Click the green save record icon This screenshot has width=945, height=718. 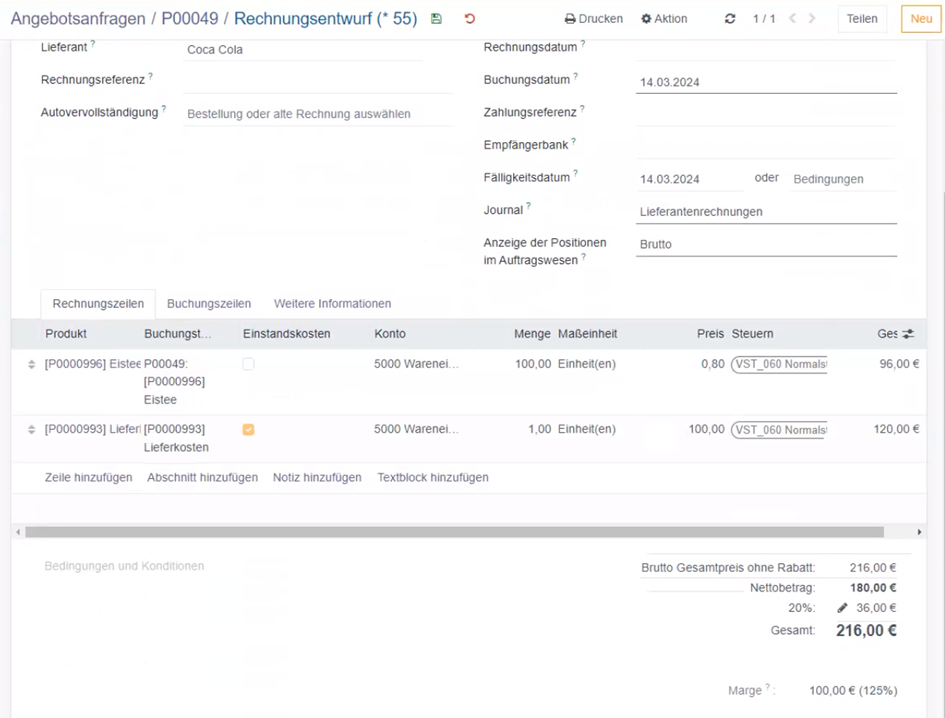point(436,19)
